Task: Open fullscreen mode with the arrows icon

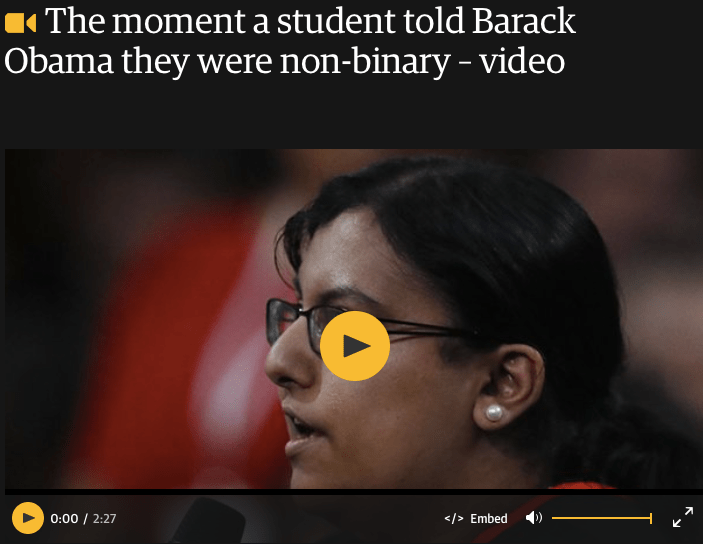Action: click(683, 517)
